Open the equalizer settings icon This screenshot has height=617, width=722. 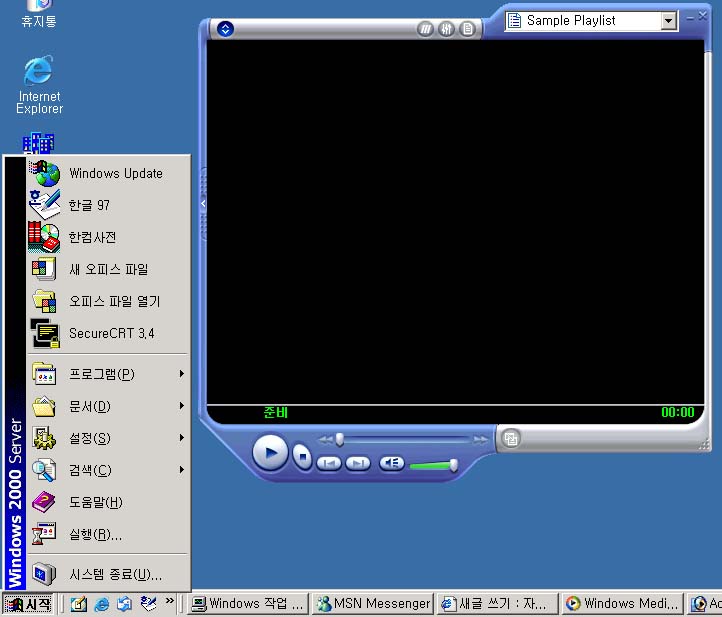click(448, 29)
